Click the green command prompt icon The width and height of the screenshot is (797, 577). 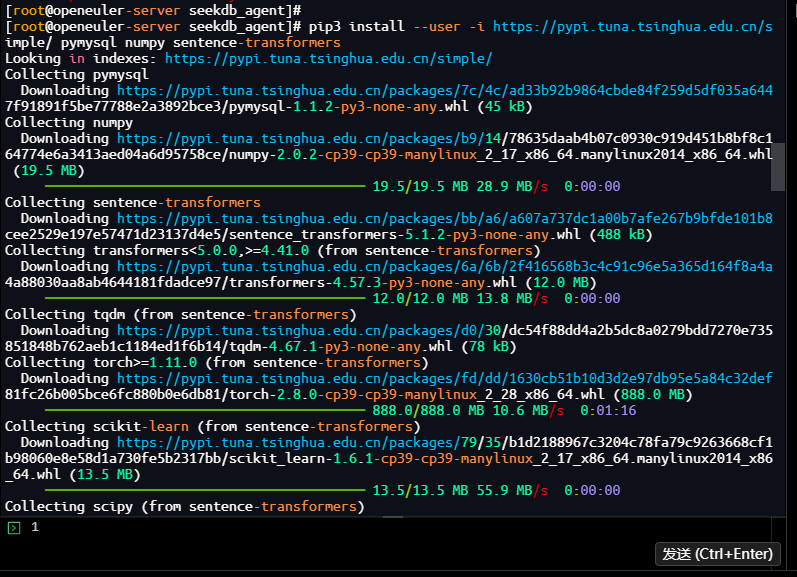coord(13,527)
